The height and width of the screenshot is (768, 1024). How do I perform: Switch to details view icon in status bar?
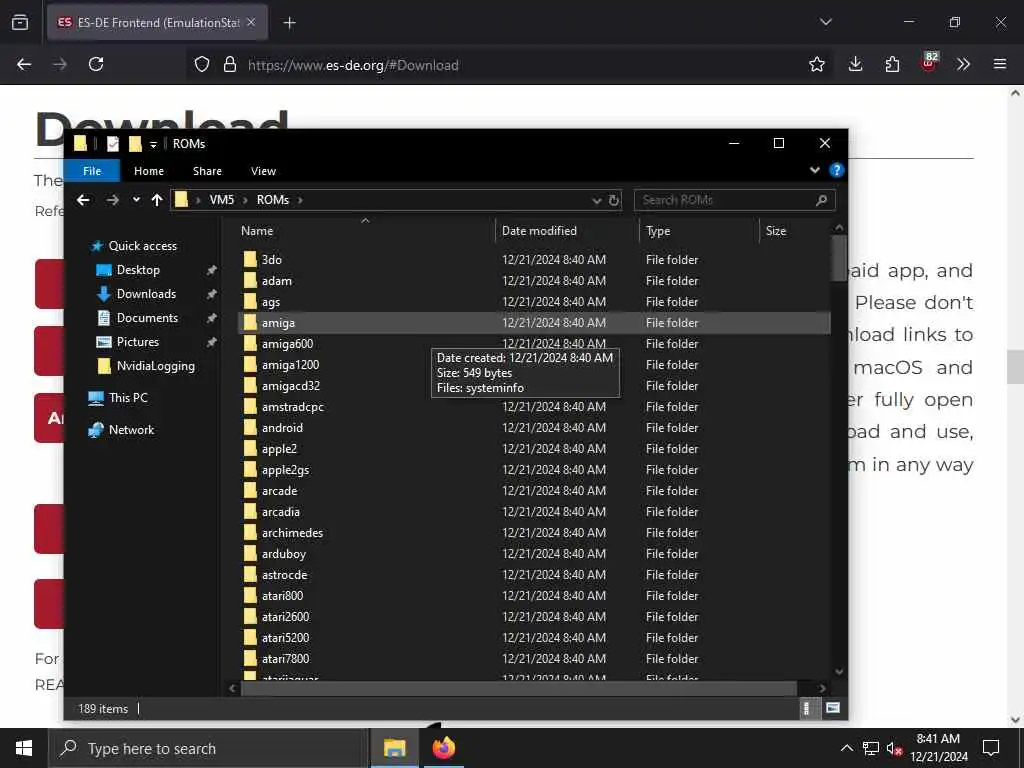(x=807, y=708)
